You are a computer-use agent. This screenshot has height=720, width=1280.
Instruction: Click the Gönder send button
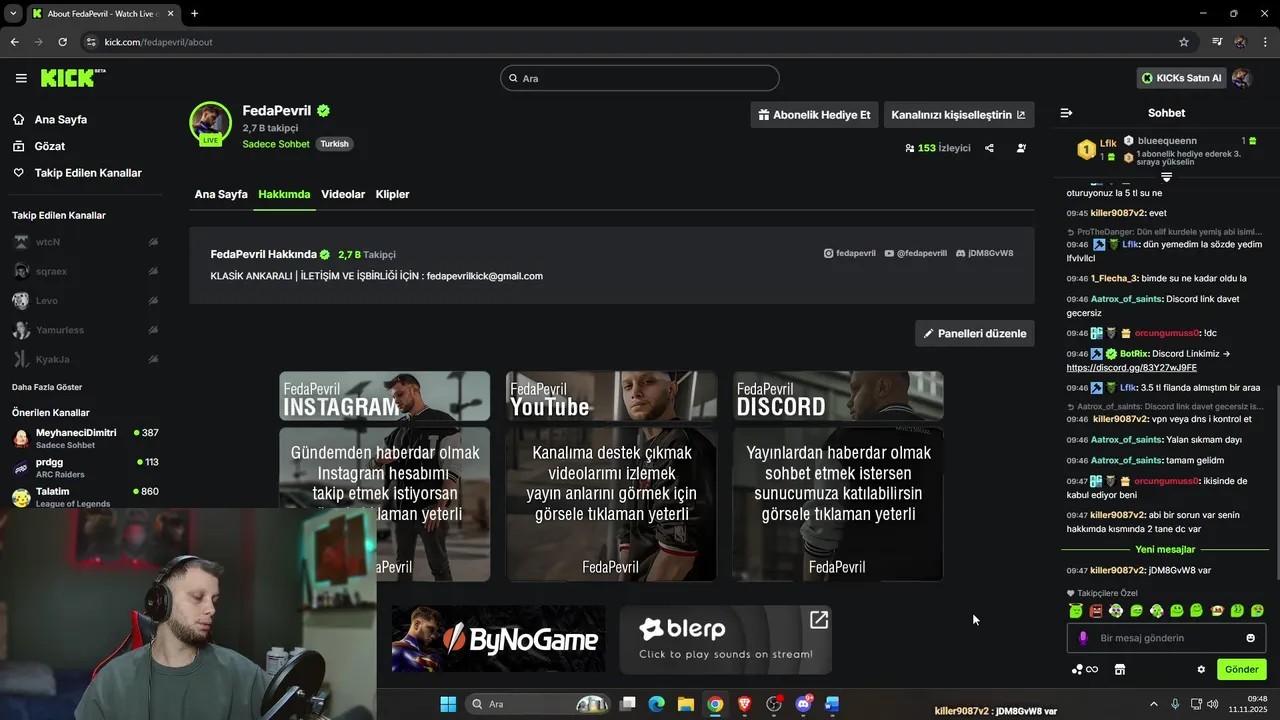(x=1241, y=669)
